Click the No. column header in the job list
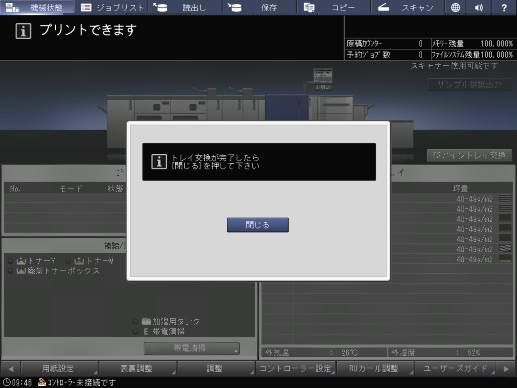Image resolution: width=517 pixels, height=388 pixels. tap(15, 189)
